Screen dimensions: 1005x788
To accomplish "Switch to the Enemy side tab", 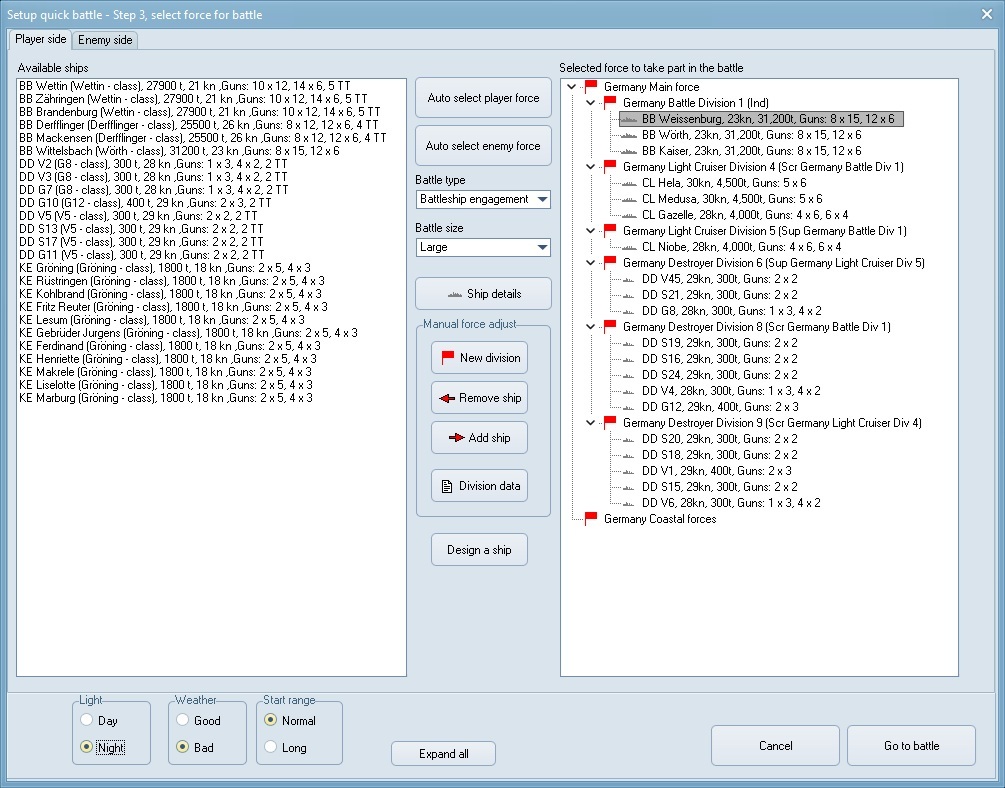I will pos(107,40).
